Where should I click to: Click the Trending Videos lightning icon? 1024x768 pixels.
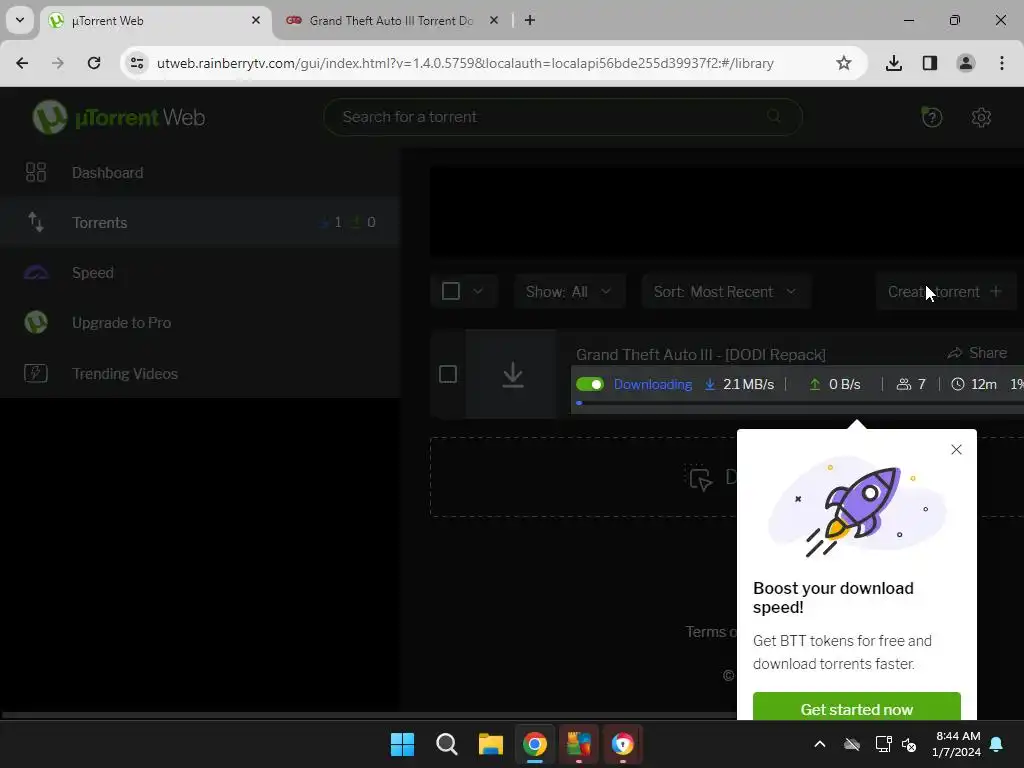tap(35, 374)
